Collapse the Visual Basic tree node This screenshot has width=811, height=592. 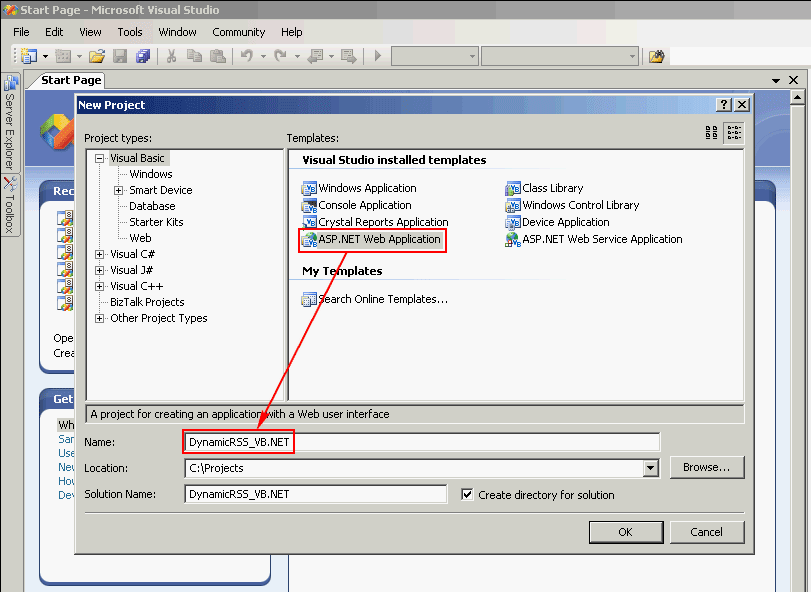[x=99, y=159]
